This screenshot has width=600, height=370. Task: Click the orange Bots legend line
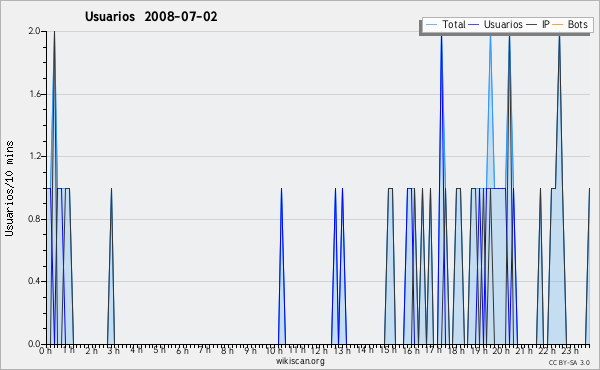(x=558, y=25)
